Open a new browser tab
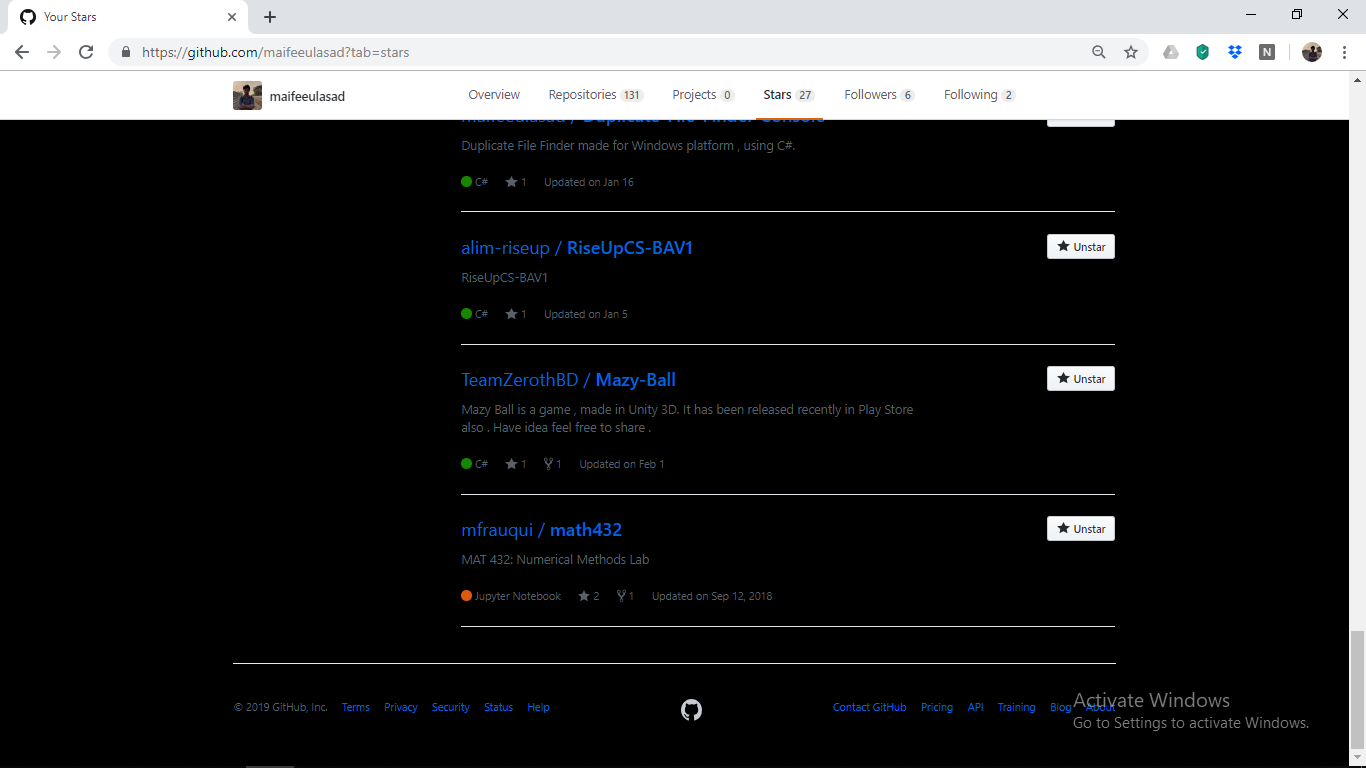The image size is (1366, 768). tap(270, 17)
